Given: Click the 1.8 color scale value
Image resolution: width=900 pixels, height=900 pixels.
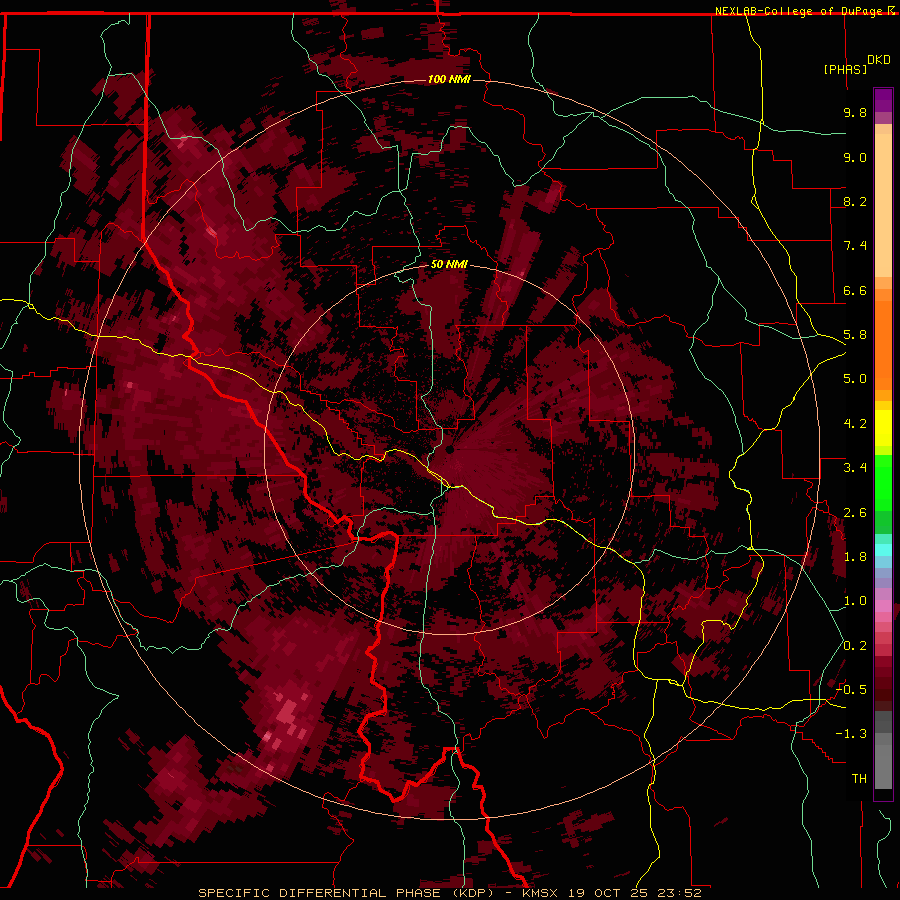Looking at the screenshot, I should [x=855, y=557].
